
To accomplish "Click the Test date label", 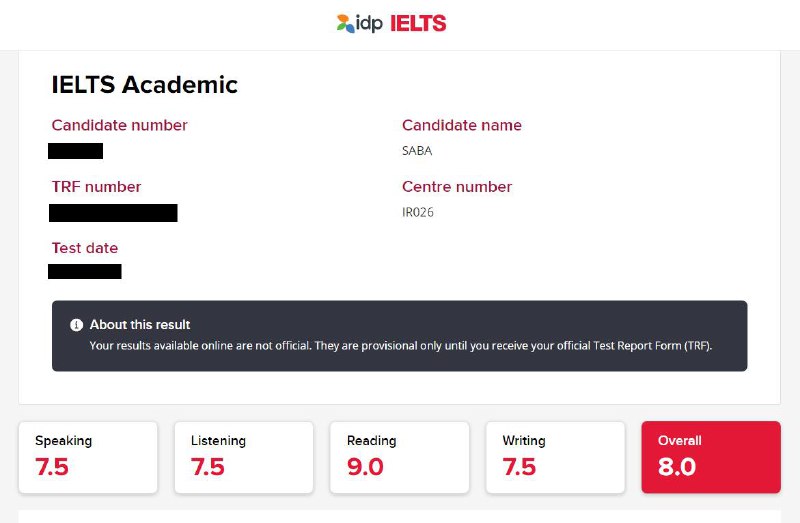I will tap(85, 248).
